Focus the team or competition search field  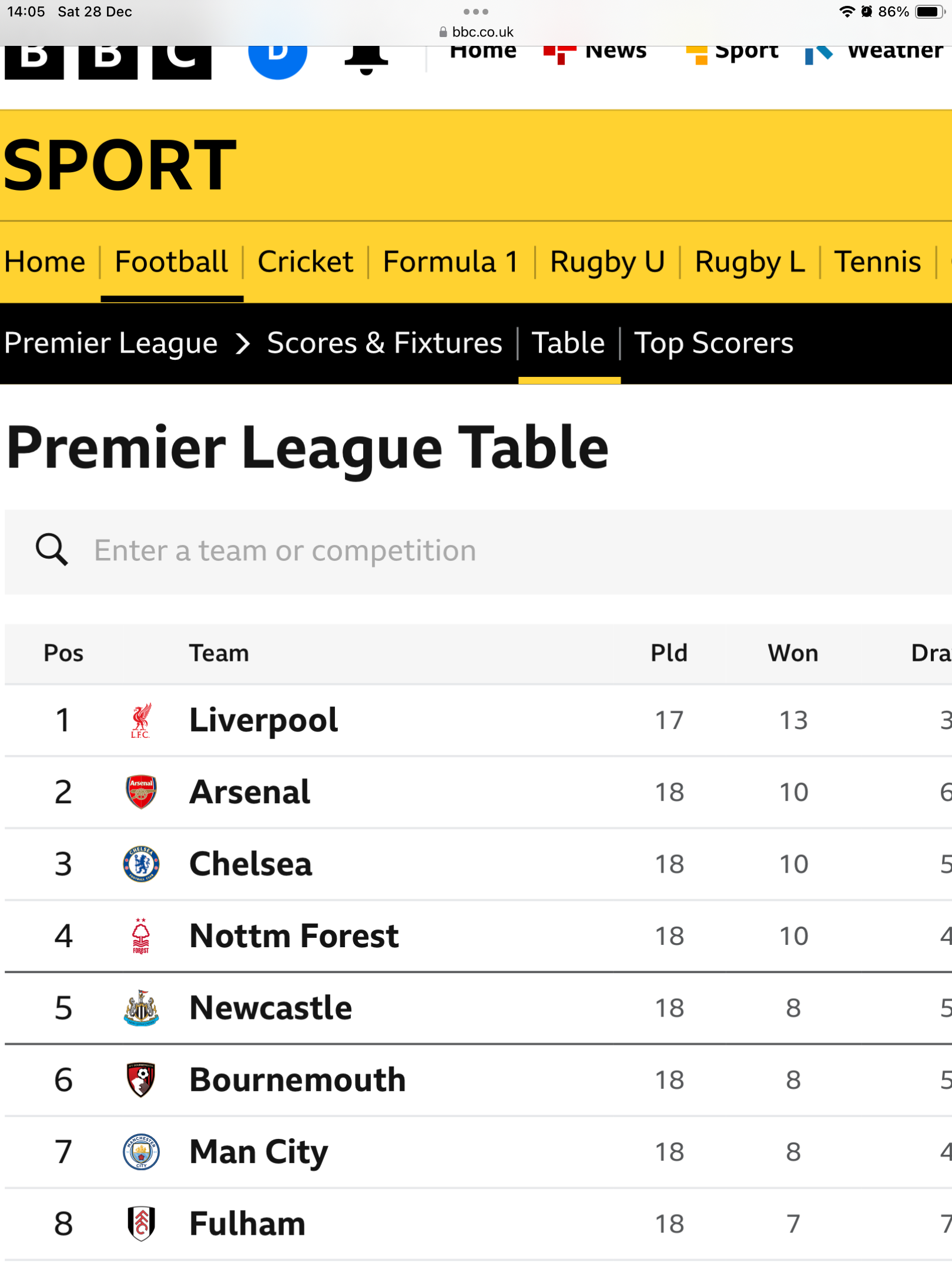pos(470,552)
